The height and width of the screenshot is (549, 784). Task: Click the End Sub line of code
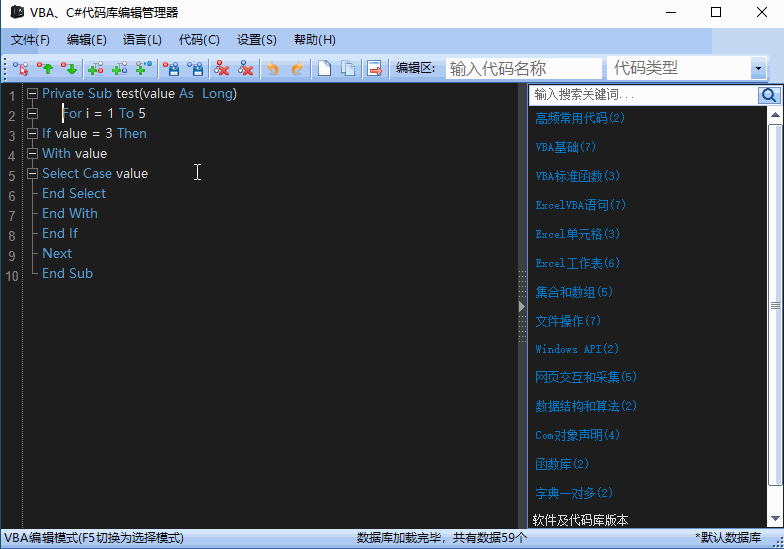pyautogui.click(x=68, y=274)
